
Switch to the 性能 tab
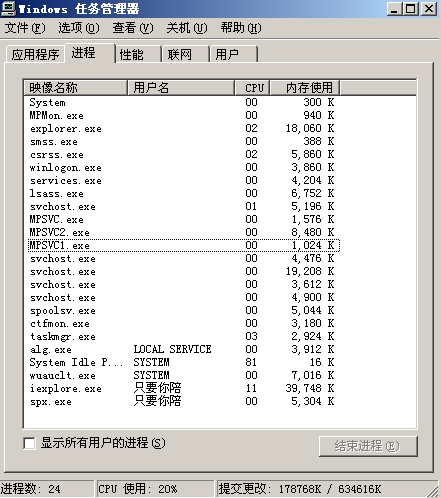[138, 54]
